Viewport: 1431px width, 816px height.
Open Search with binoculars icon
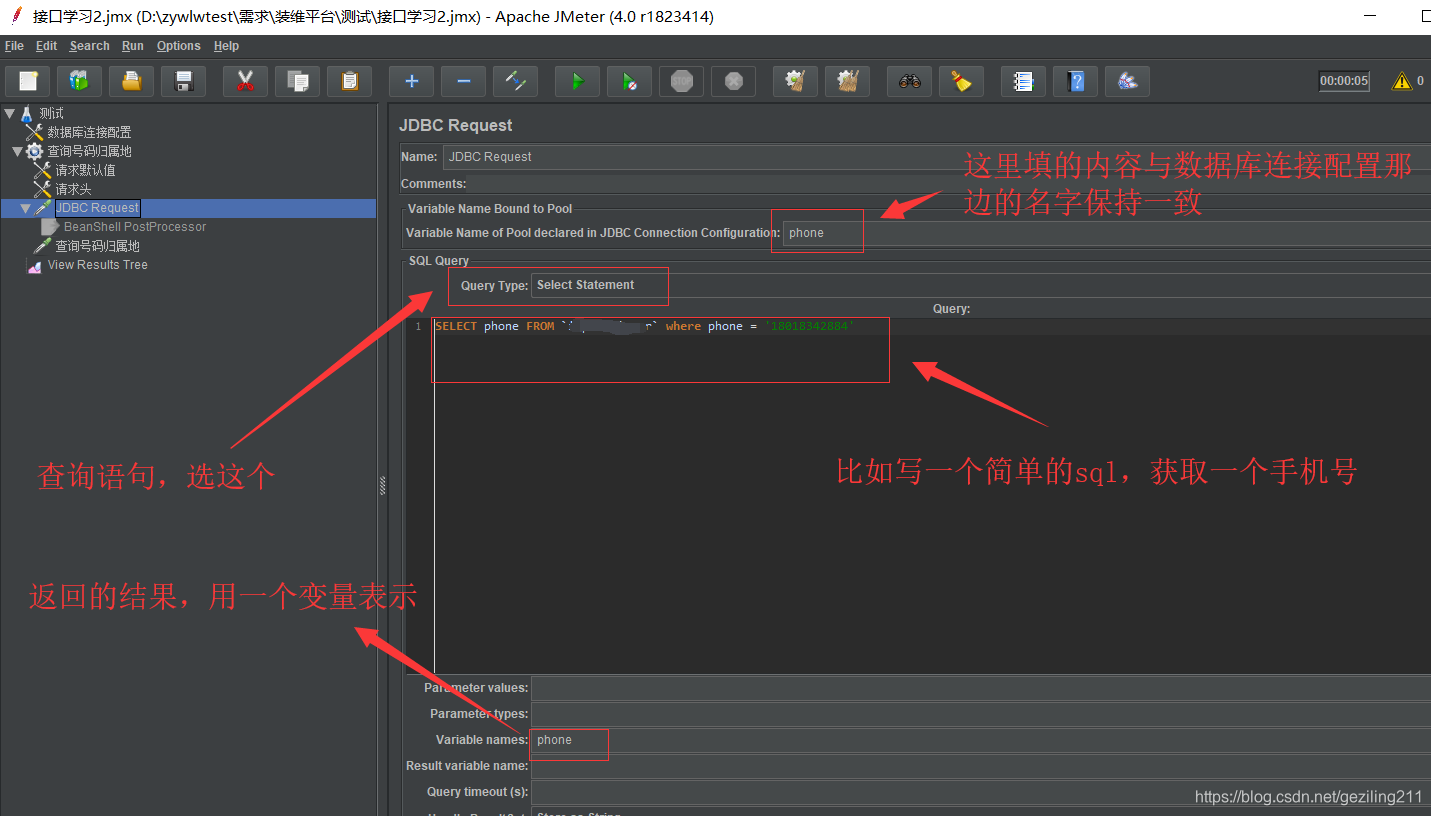tap(910, 81)
